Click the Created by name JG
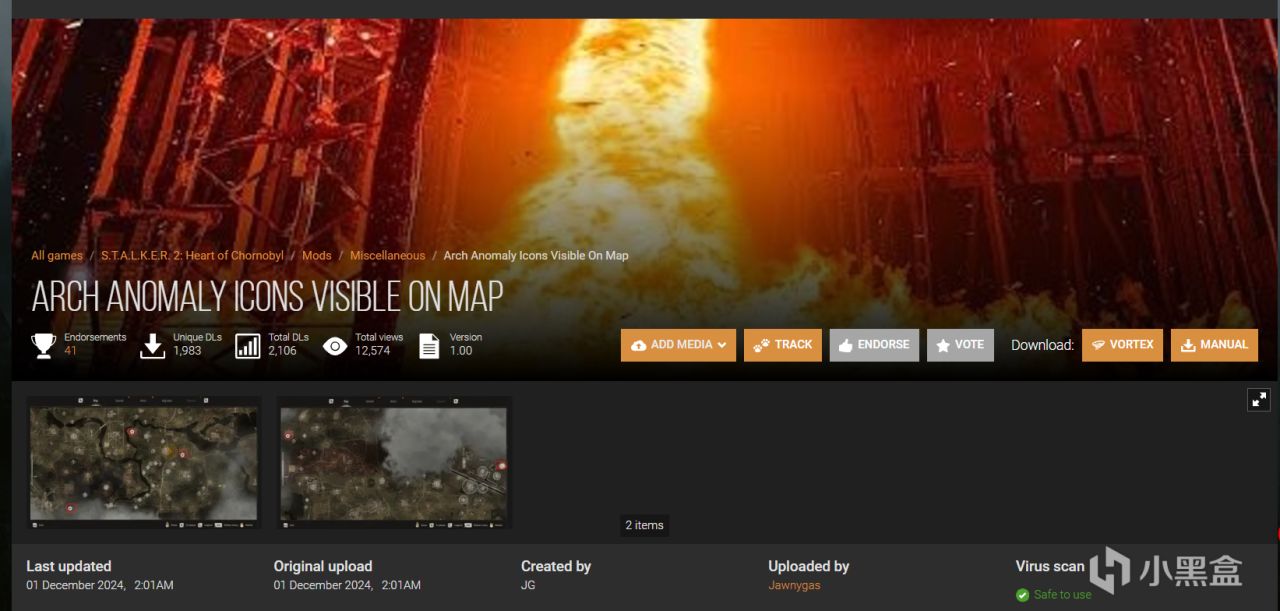The width and height of the screenshot is (1280, 611). 528,585
